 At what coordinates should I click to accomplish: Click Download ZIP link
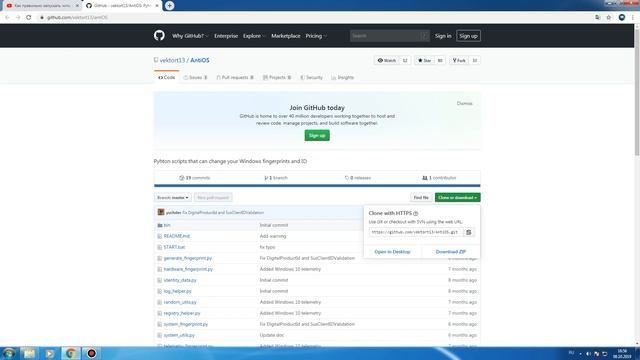pyautogui.click(x=451, y=252)
